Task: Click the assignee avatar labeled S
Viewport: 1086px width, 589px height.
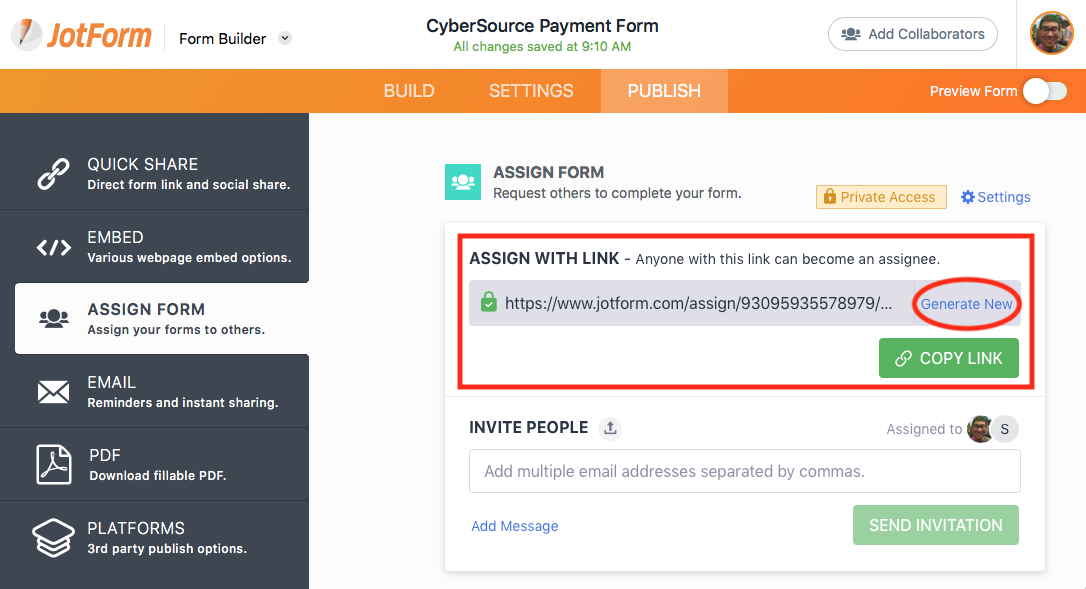Action: pos(1005,429)
